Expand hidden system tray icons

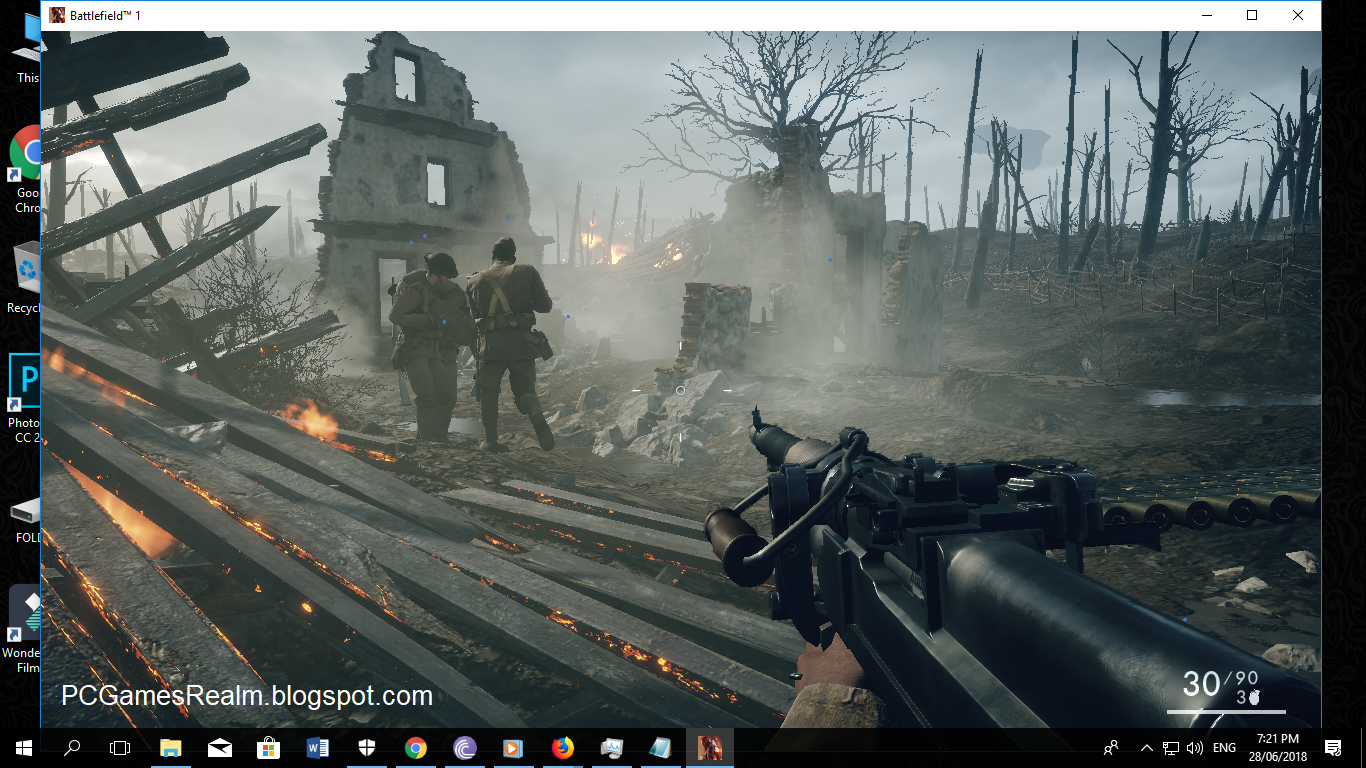(1147, 747)
